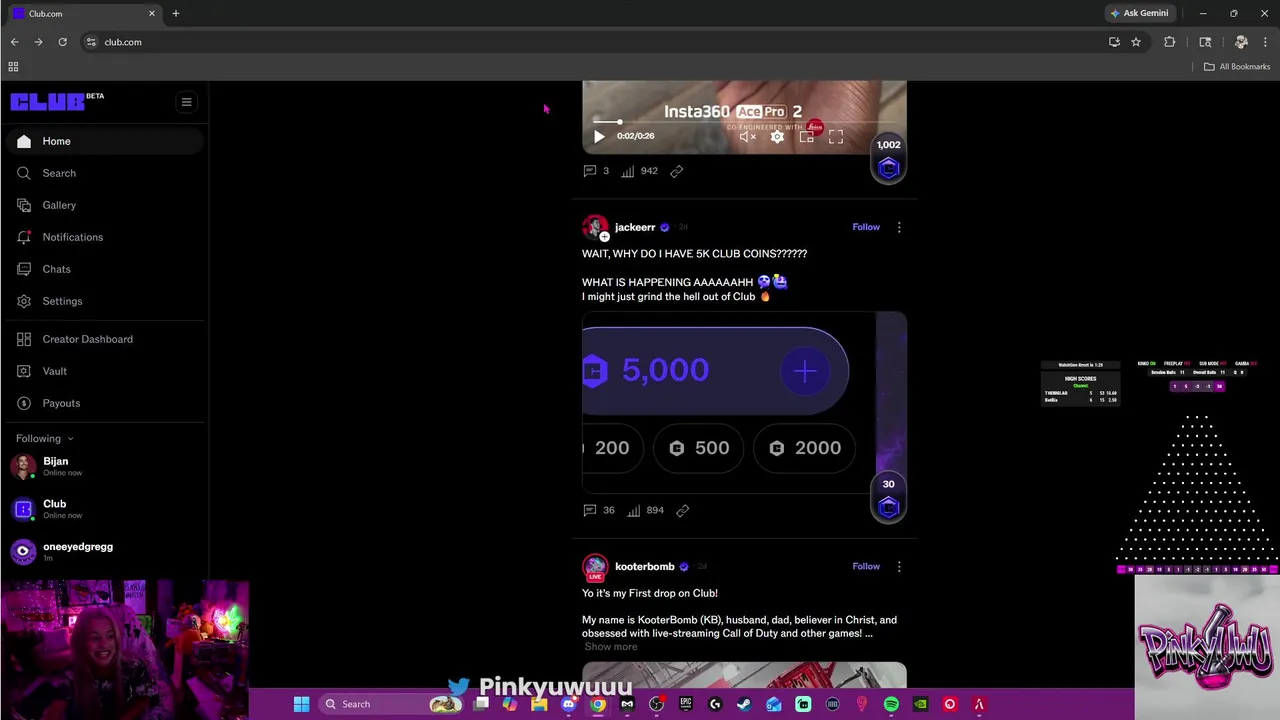The image size is (1280, 720).
Task: Open Ask Gemini in Chrome
Action: (1139, 13)
